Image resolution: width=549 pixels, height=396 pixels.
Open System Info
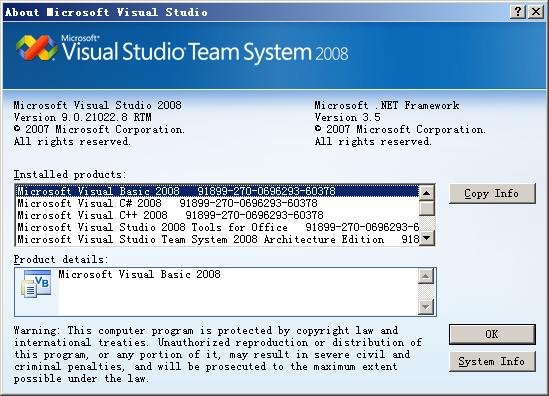(x=492, y=361)
